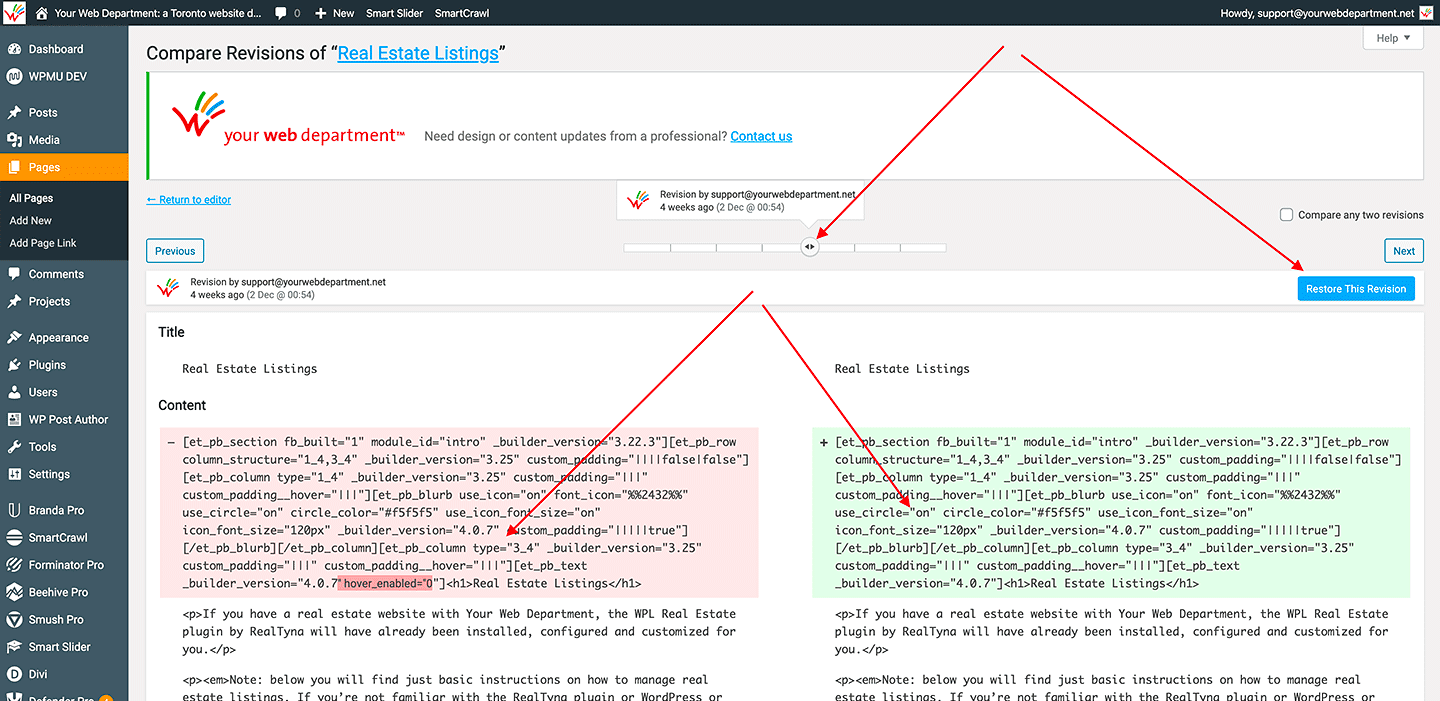Image resolution: width=1440 pixels, height=701 pixels.
Task: Click the Comments bubble icon in sidebar
Action: point(14,274)
